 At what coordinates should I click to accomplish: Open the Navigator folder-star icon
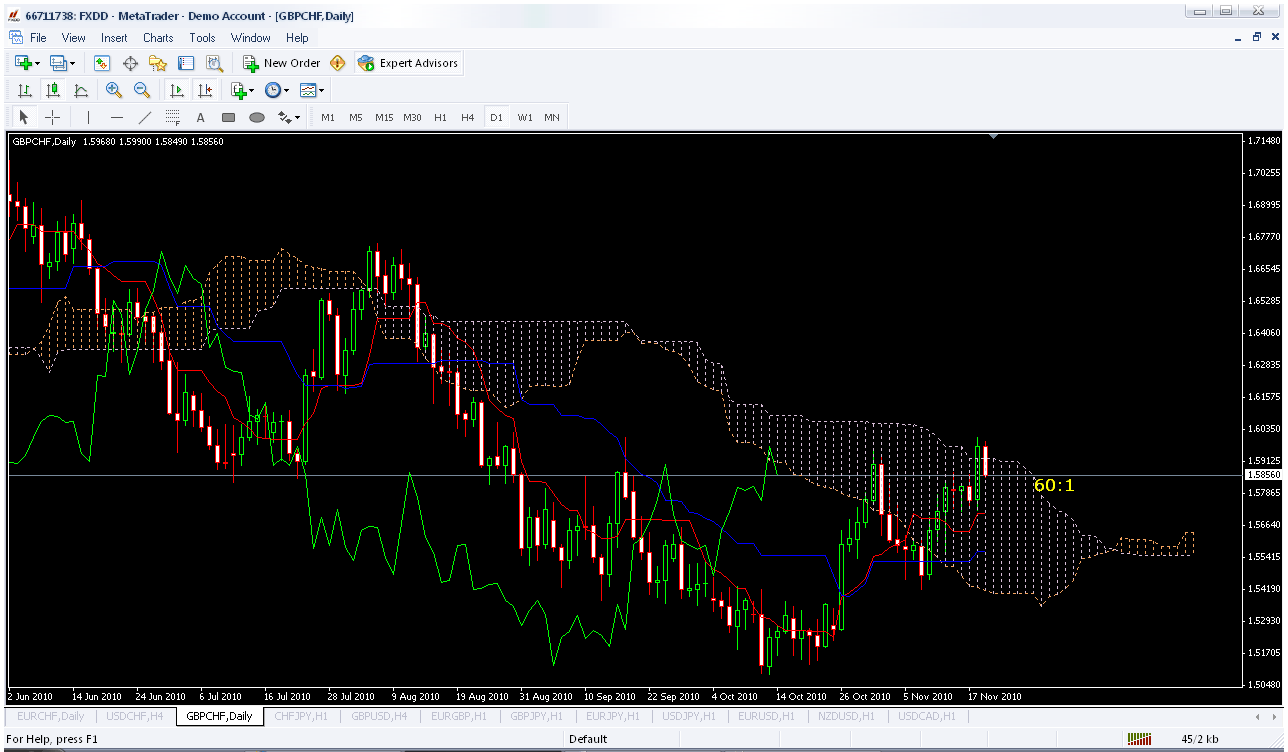[158, 63]
